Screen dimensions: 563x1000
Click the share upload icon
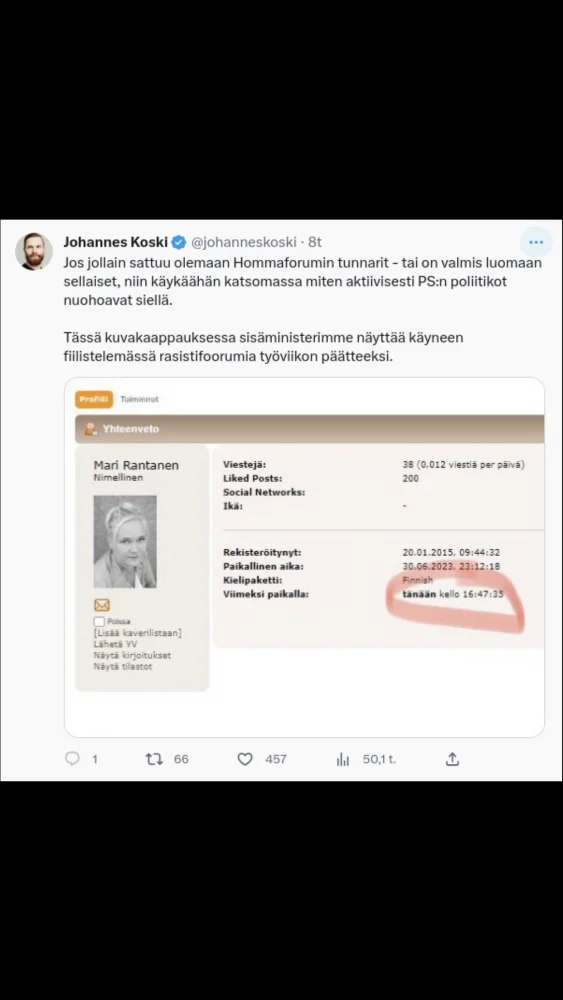pyautogui.click(x=452, y=758)
